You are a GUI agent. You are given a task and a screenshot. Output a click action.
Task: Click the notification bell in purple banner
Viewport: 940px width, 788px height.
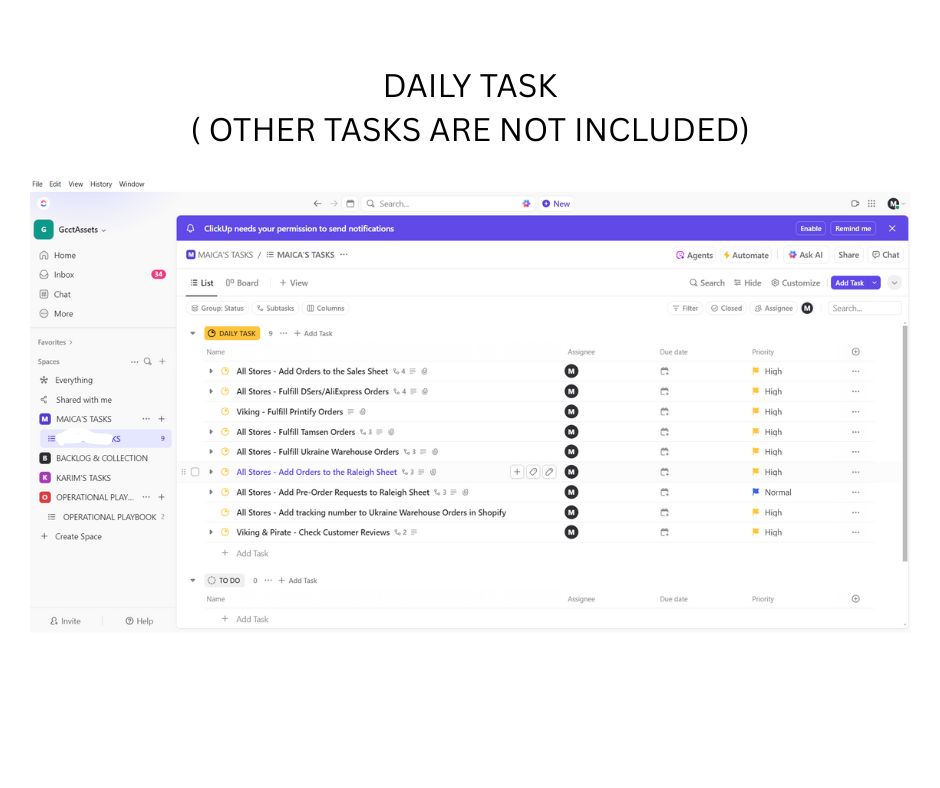click(x=191, y=228)
